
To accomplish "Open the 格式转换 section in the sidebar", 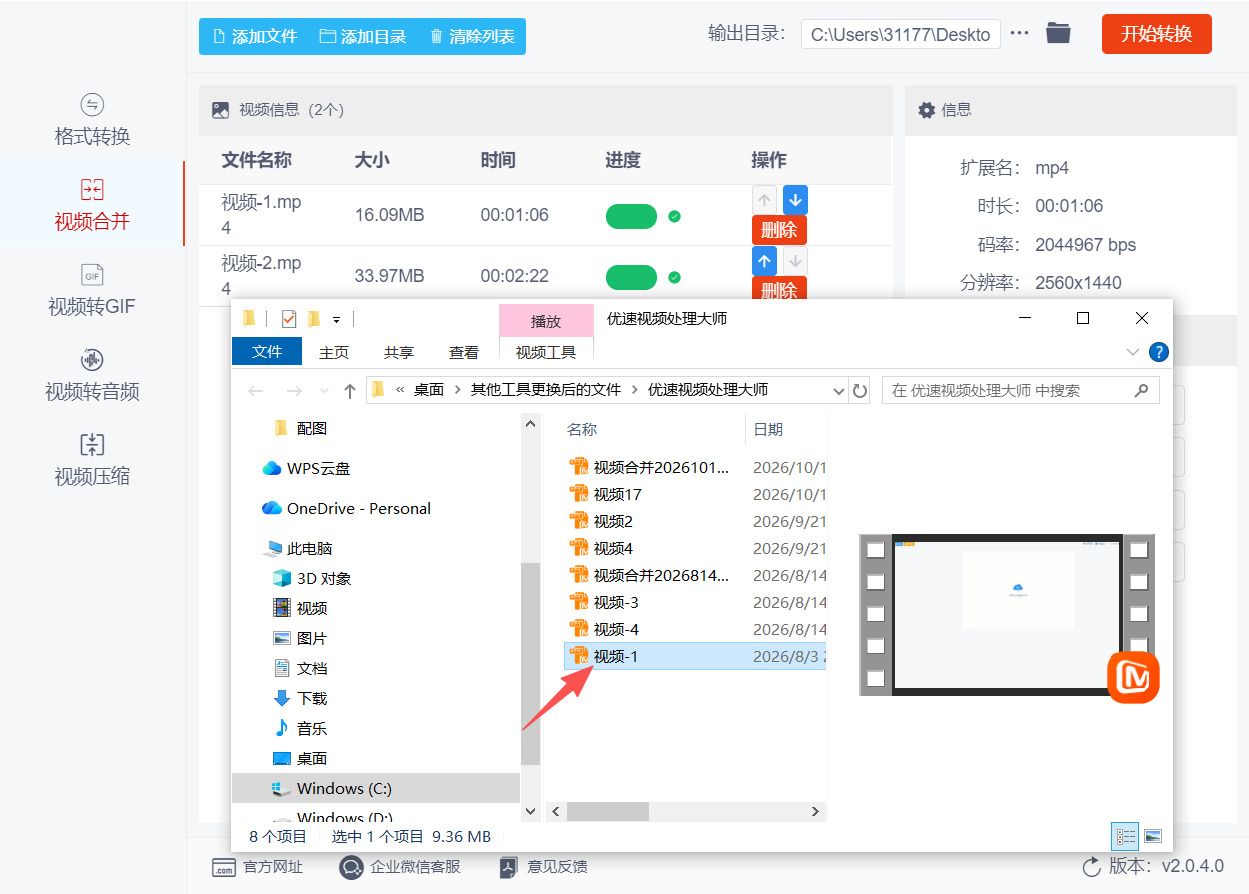I will coord(92,120).
